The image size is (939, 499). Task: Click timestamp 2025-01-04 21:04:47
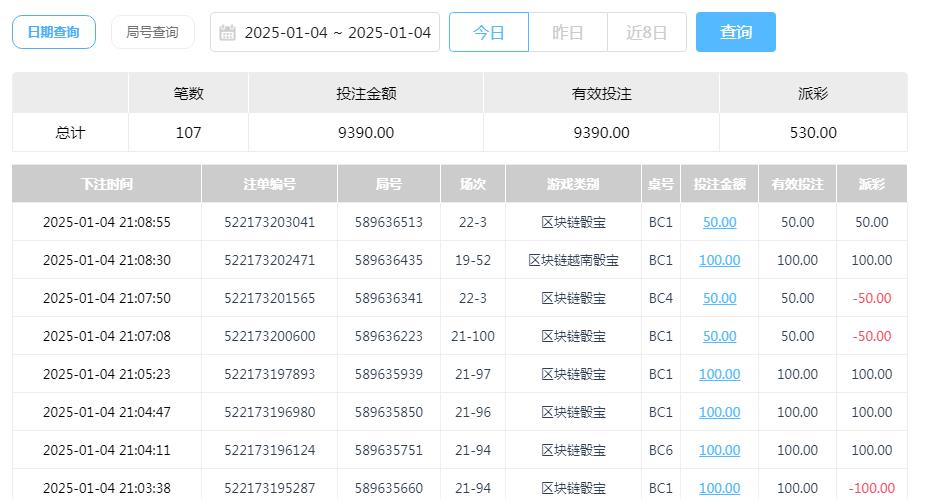[x=107, y=412]
